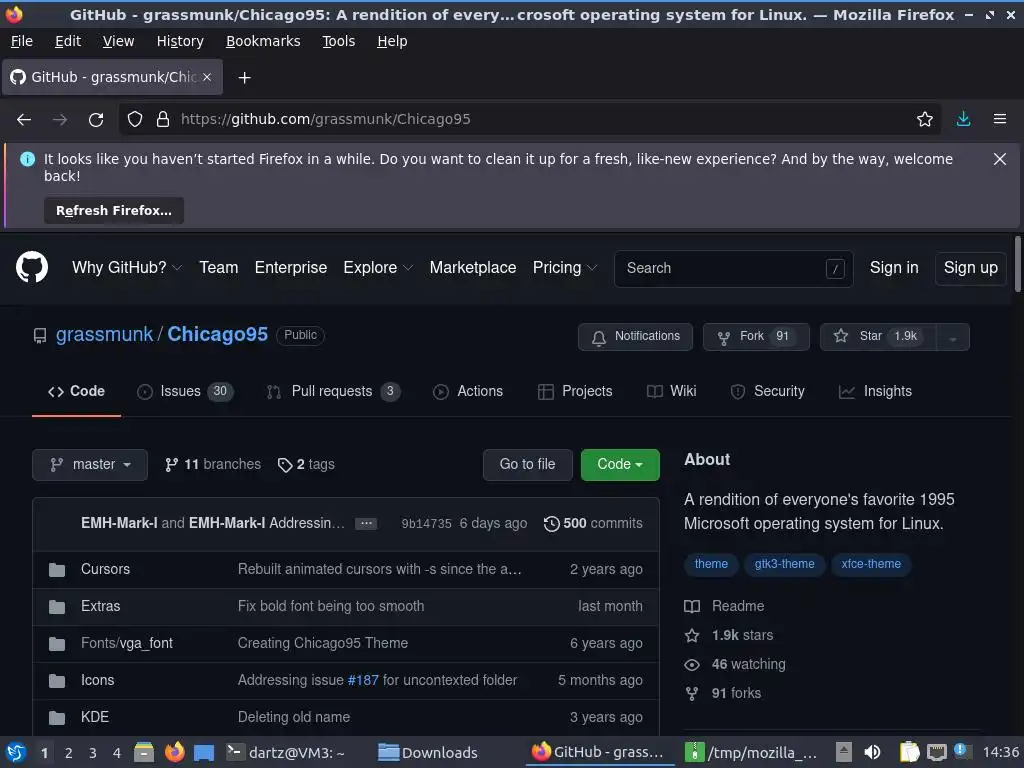Open the Firefox downloads panel
Screen dimensions: 1024x768
coord(963,119)
